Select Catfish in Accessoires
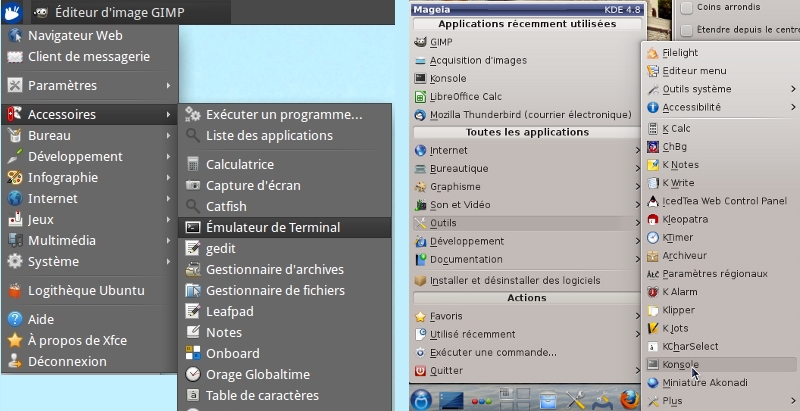This screenshot has height=411, width=800. (x=285, y=206)
